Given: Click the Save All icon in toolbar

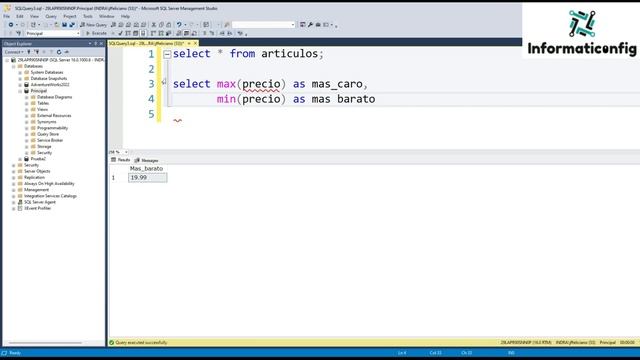Looking at the screenshot, I should tap(72, 25).
